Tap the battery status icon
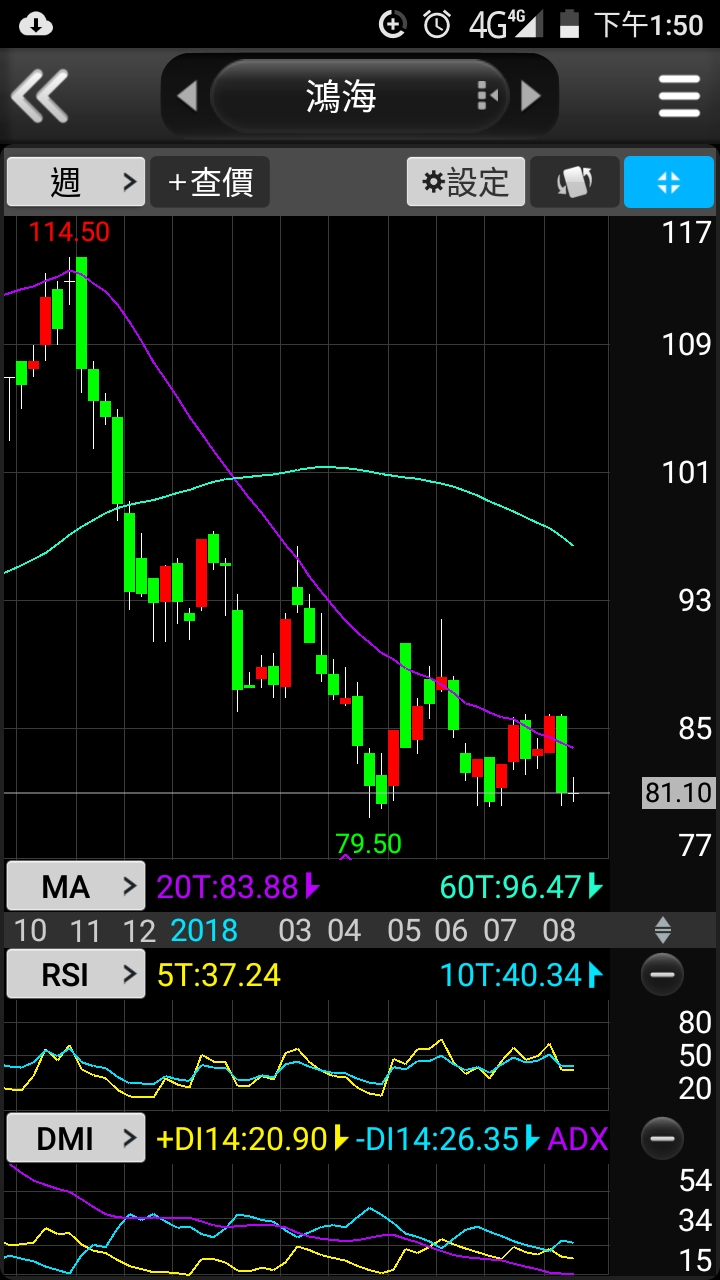This screenshot has width=720, height=1280. tap(570, 23)
